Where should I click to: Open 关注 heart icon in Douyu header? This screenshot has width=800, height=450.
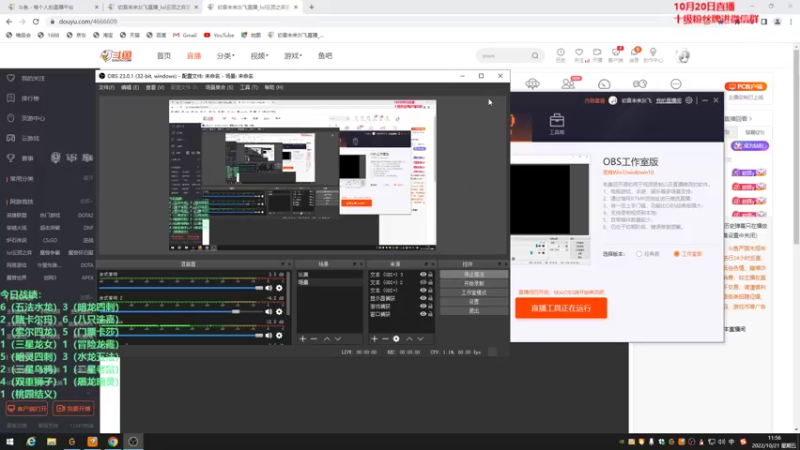579,55
